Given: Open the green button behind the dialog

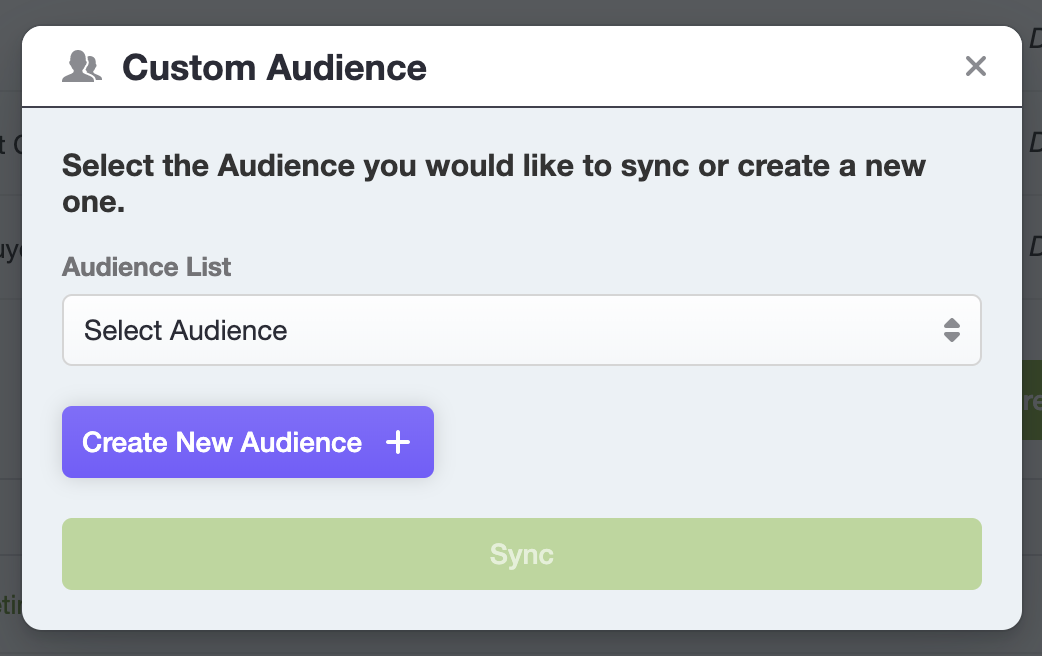Looking at the screenshot, I should tap(1033, 400).
